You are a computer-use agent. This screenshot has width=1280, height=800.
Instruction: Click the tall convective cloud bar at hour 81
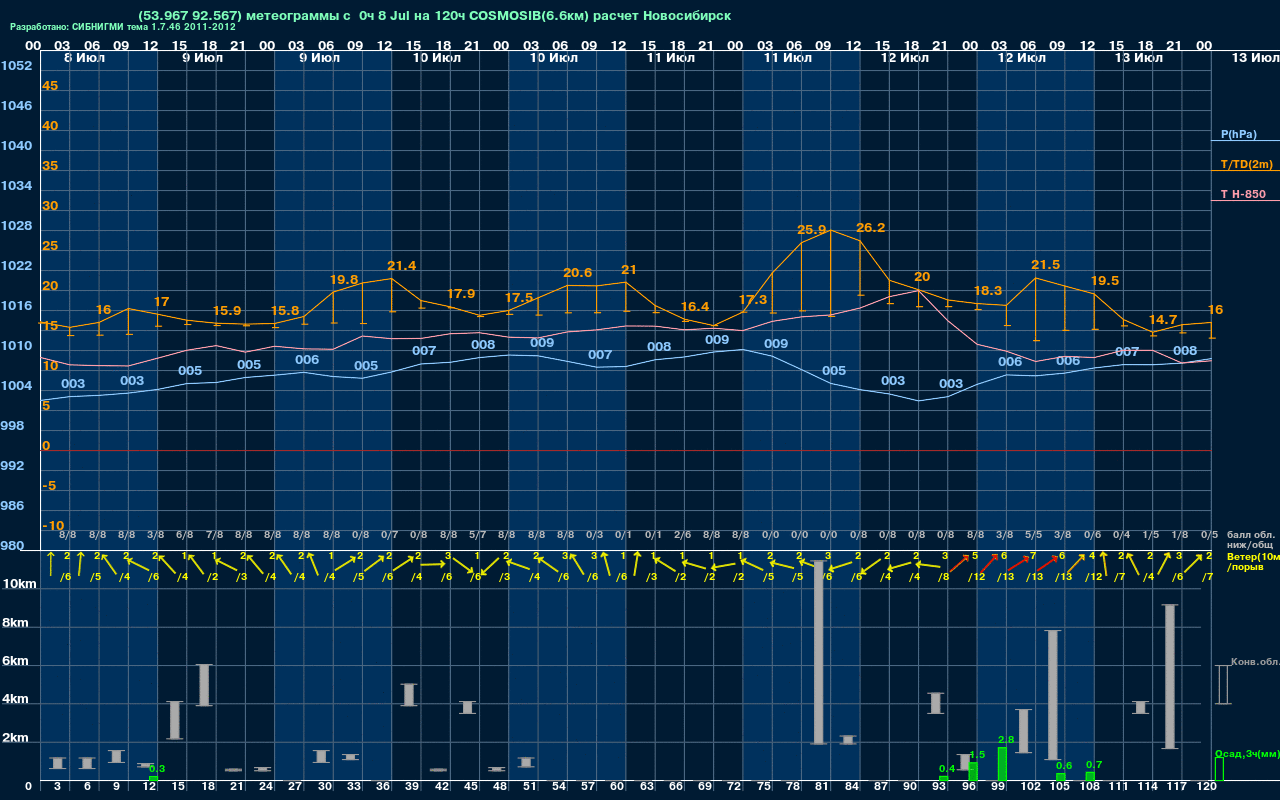(818, 652)
